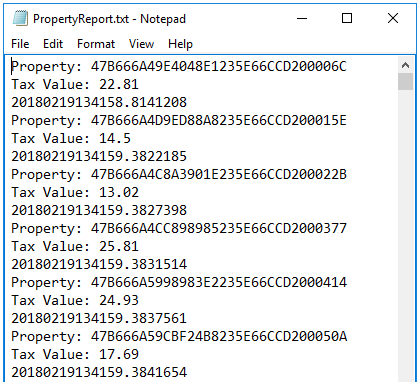Click the line Tax Value: 24.93

75,300
